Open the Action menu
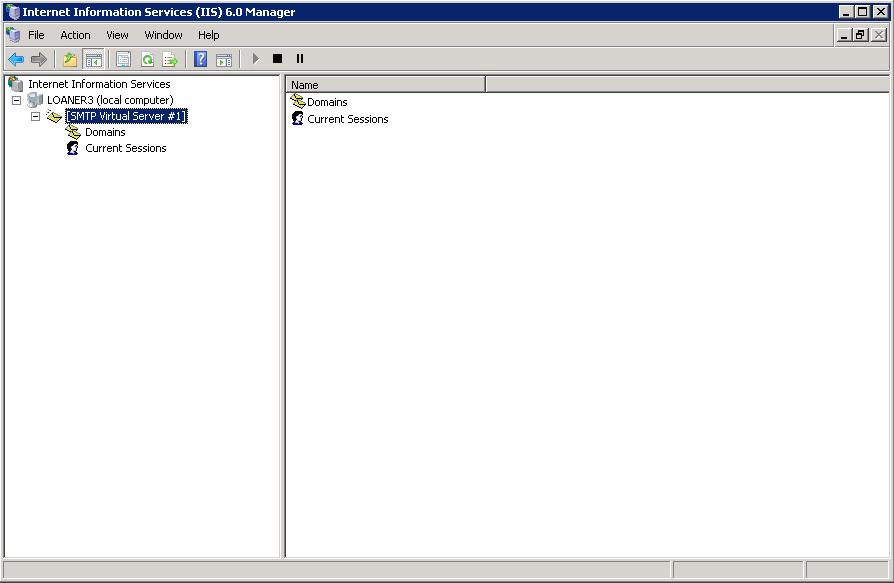 pyautogui.click(x=75, y=35)
